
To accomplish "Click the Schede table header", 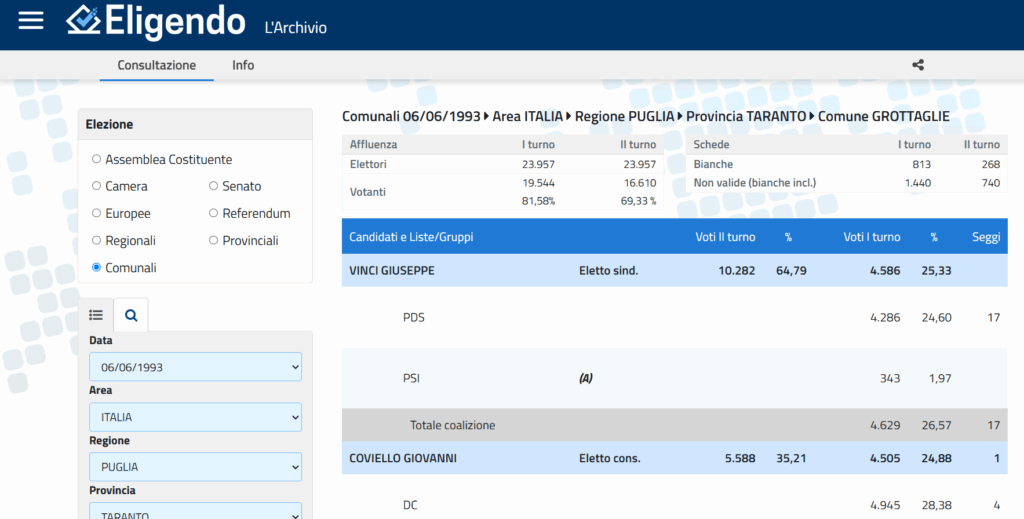I will point(711,144).
